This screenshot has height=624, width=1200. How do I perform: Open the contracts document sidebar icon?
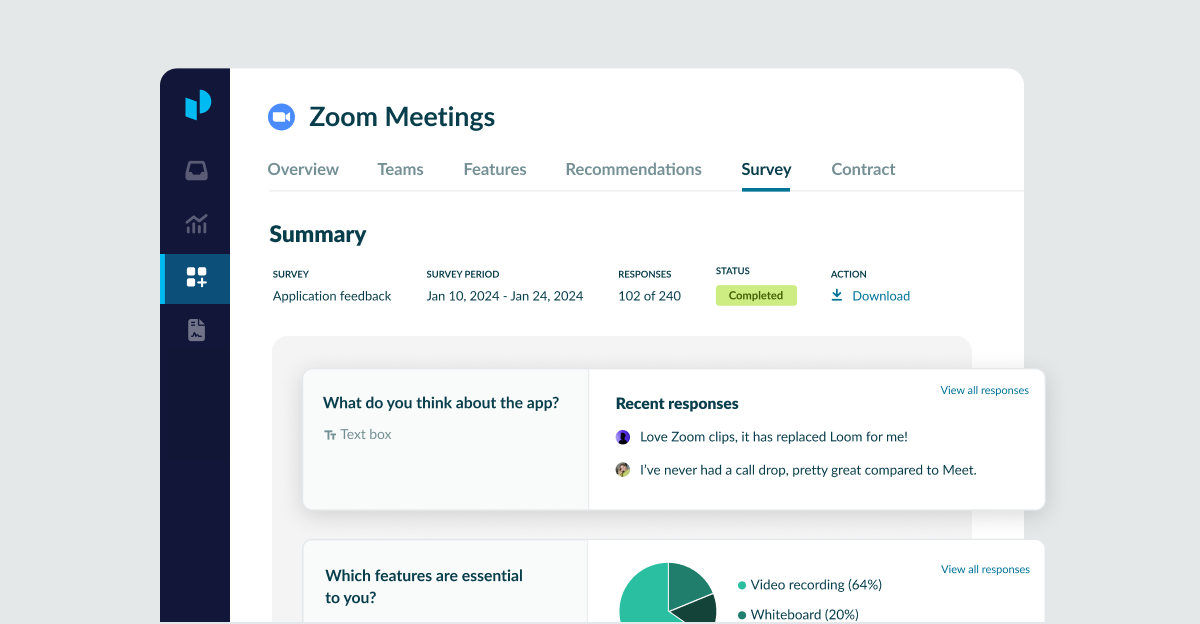tap(197, 330)
